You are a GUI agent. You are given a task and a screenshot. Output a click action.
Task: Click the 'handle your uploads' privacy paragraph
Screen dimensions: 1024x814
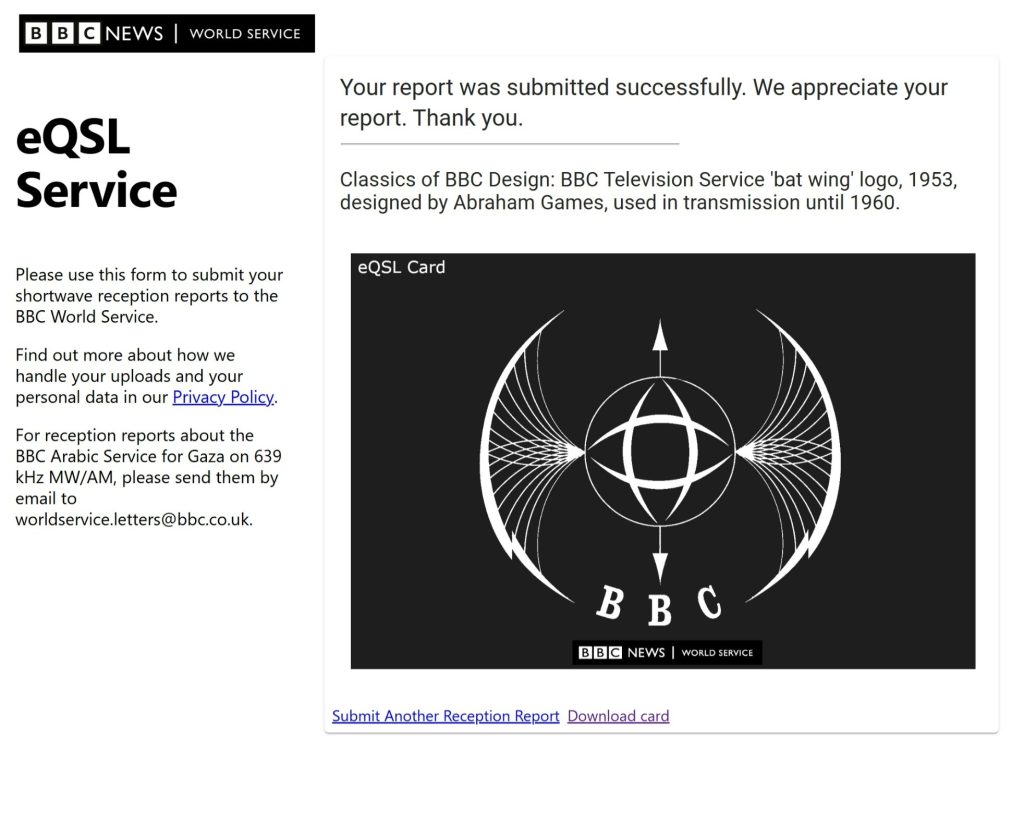click(147, 376)
